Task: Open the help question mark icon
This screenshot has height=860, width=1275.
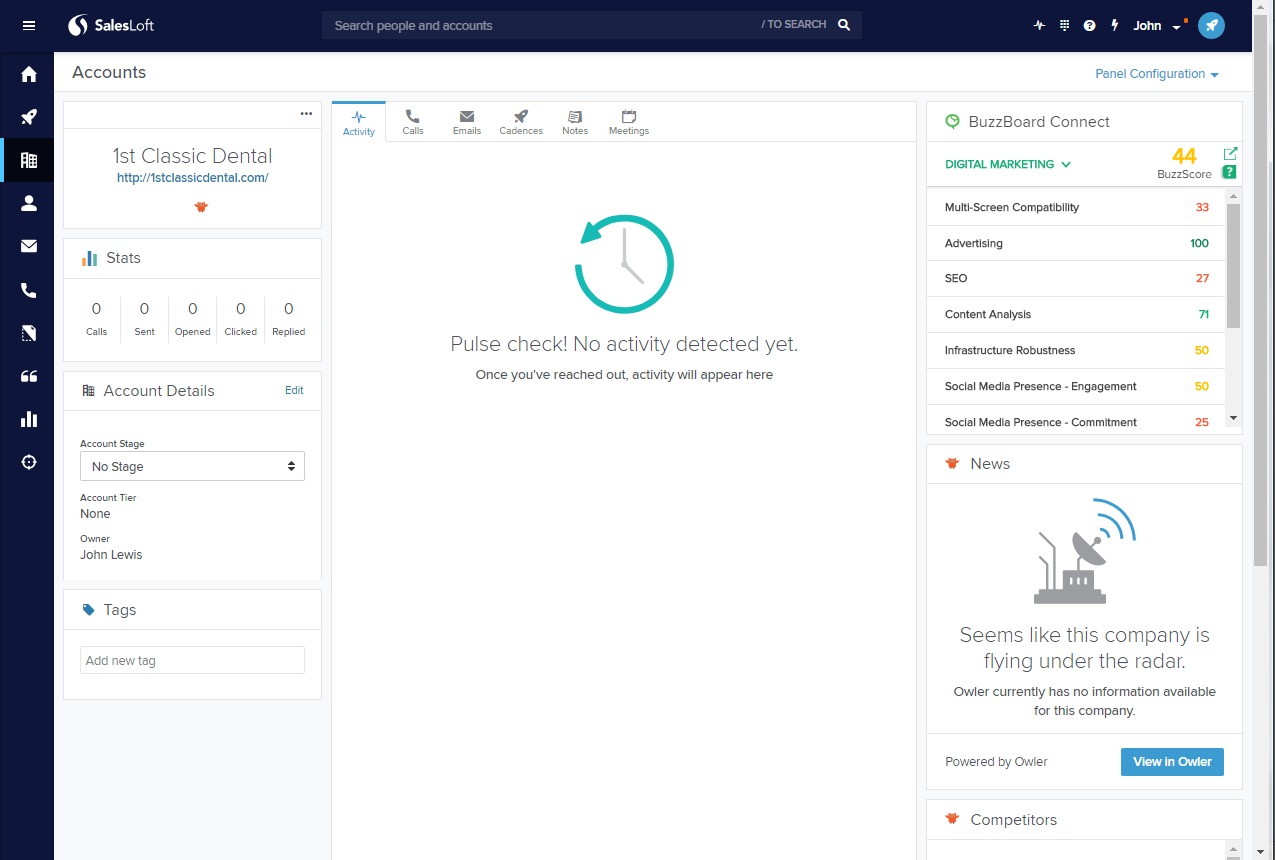Action: 1090,26
